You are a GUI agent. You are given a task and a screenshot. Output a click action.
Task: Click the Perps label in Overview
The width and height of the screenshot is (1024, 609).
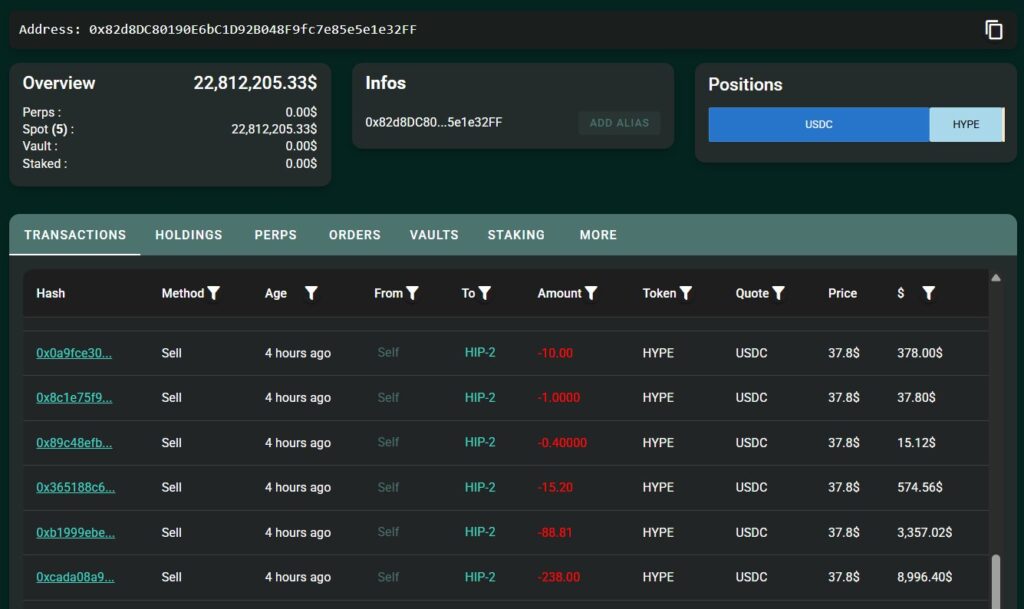[42, 112]
